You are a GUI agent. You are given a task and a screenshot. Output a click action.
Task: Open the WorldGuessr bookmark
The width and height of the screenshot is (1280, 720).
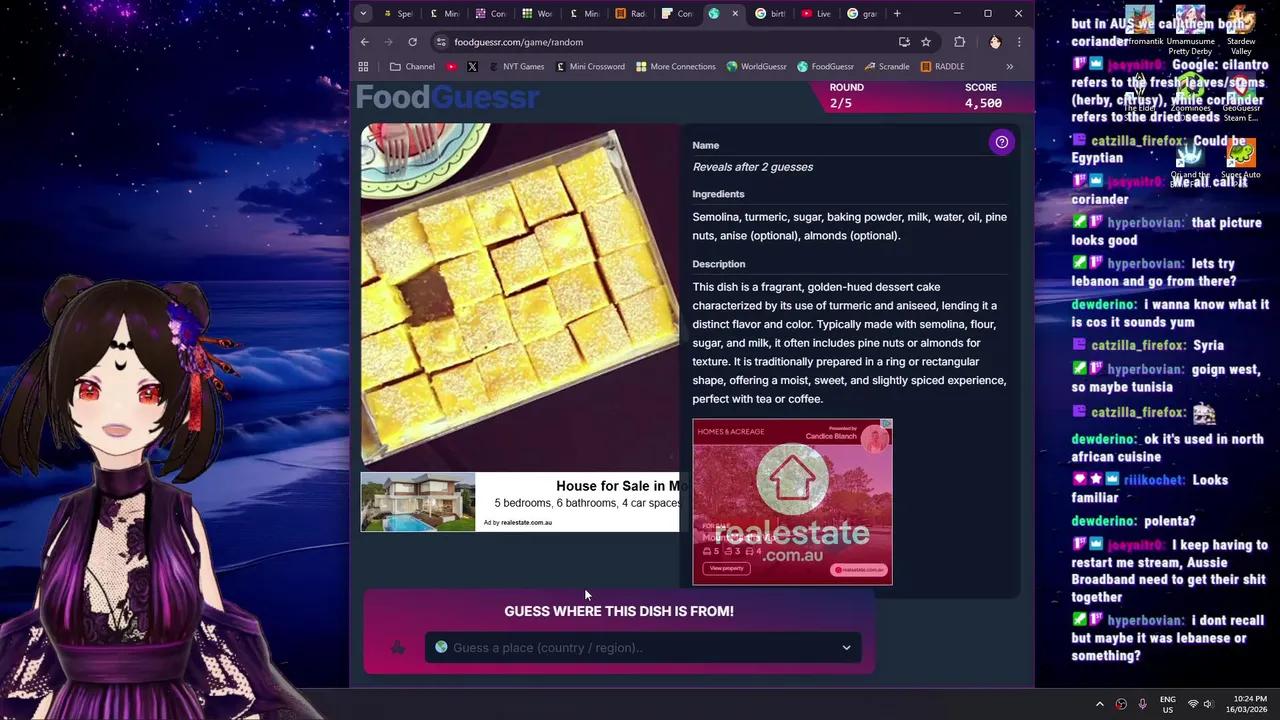(x=757, y=67)
